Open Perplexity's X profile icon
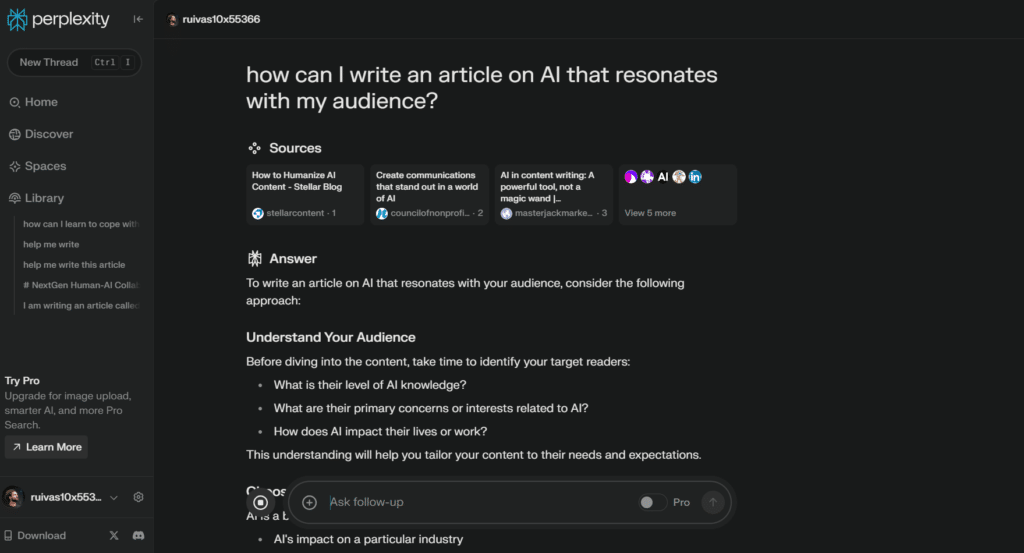The height and width of the screenshot is (553, 1024). click(x=114, y=535)
